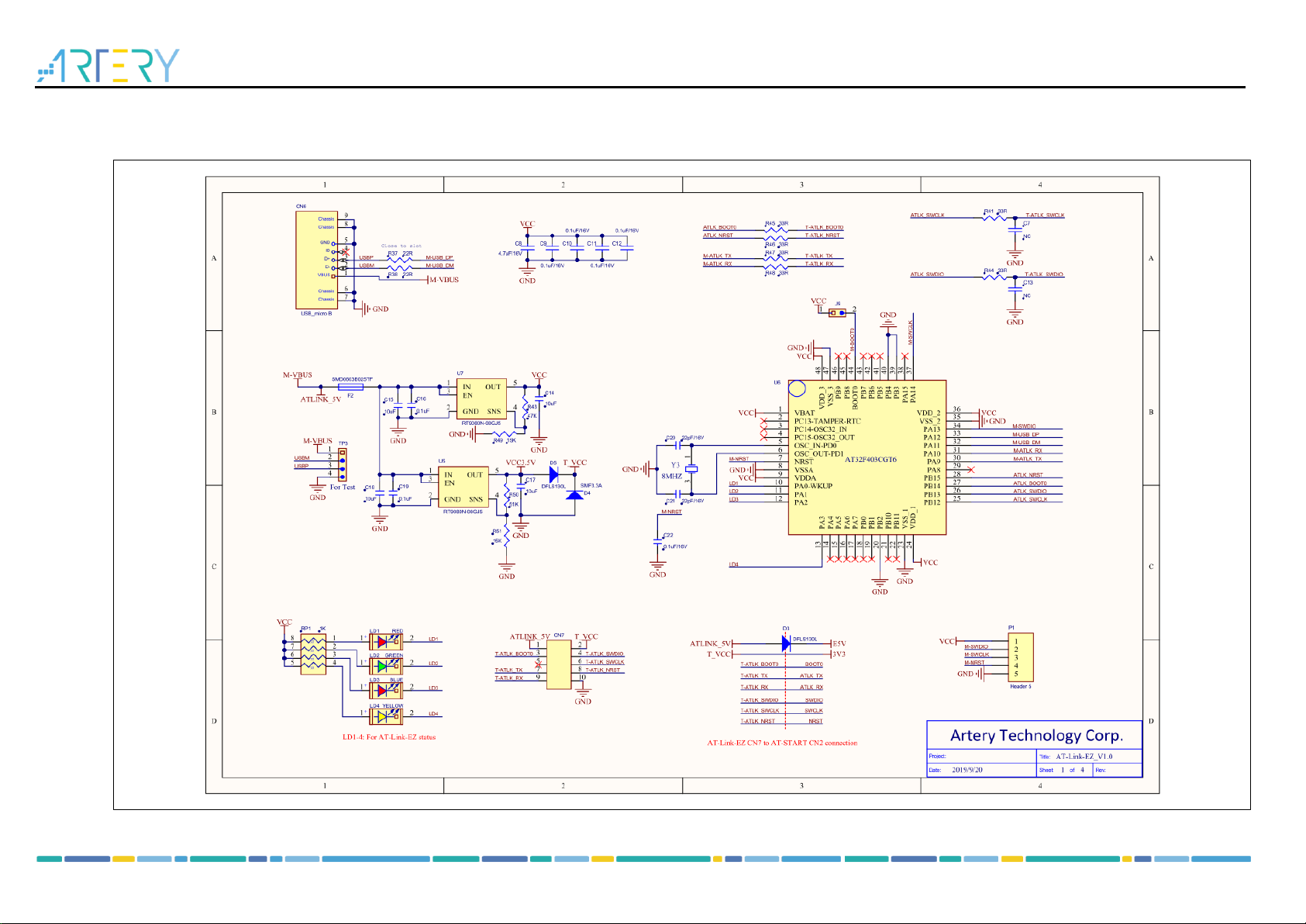Viewport: 1306px width, 924px height.
Task: Click the 'Artery Technology Corp.' title text
Action: pos(1035,735)
